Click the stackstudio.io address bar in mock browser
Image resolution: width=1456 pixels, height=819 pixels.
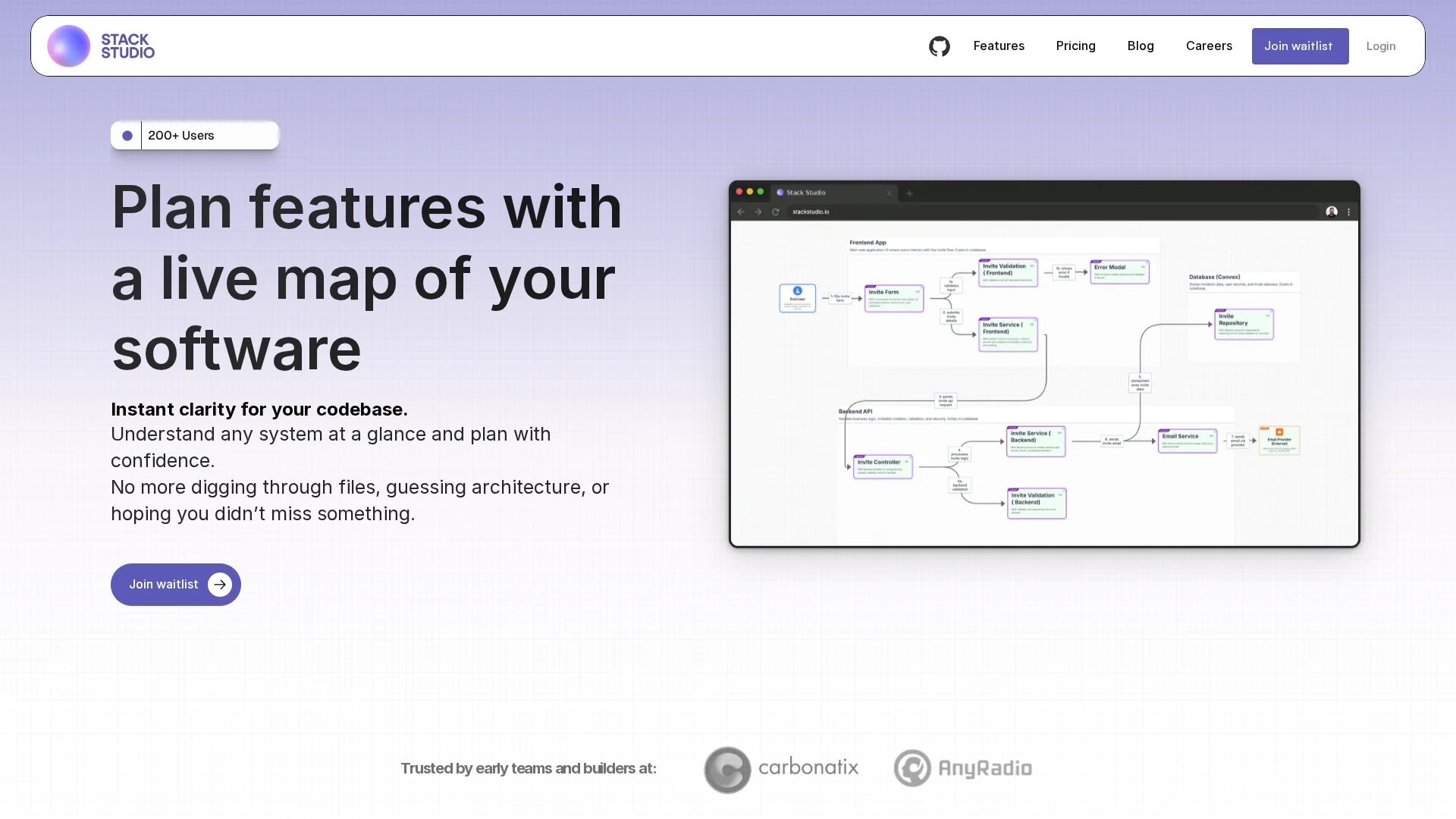(x=1054, y=212)
